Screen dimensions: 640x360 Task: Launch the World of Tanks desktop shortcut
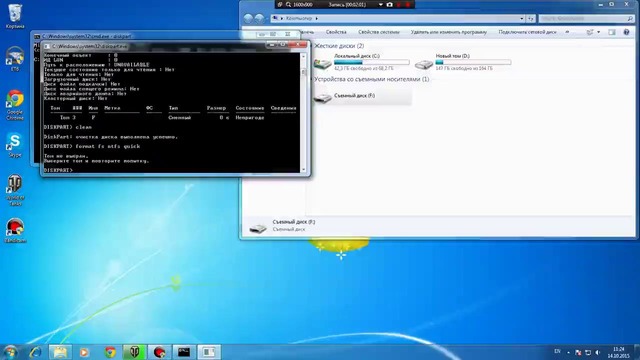(15, 190)
